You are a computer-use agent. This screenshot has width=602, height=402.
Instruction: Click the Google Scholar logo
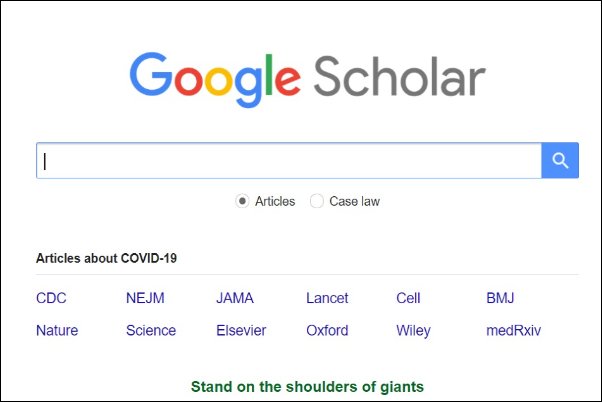307,80
